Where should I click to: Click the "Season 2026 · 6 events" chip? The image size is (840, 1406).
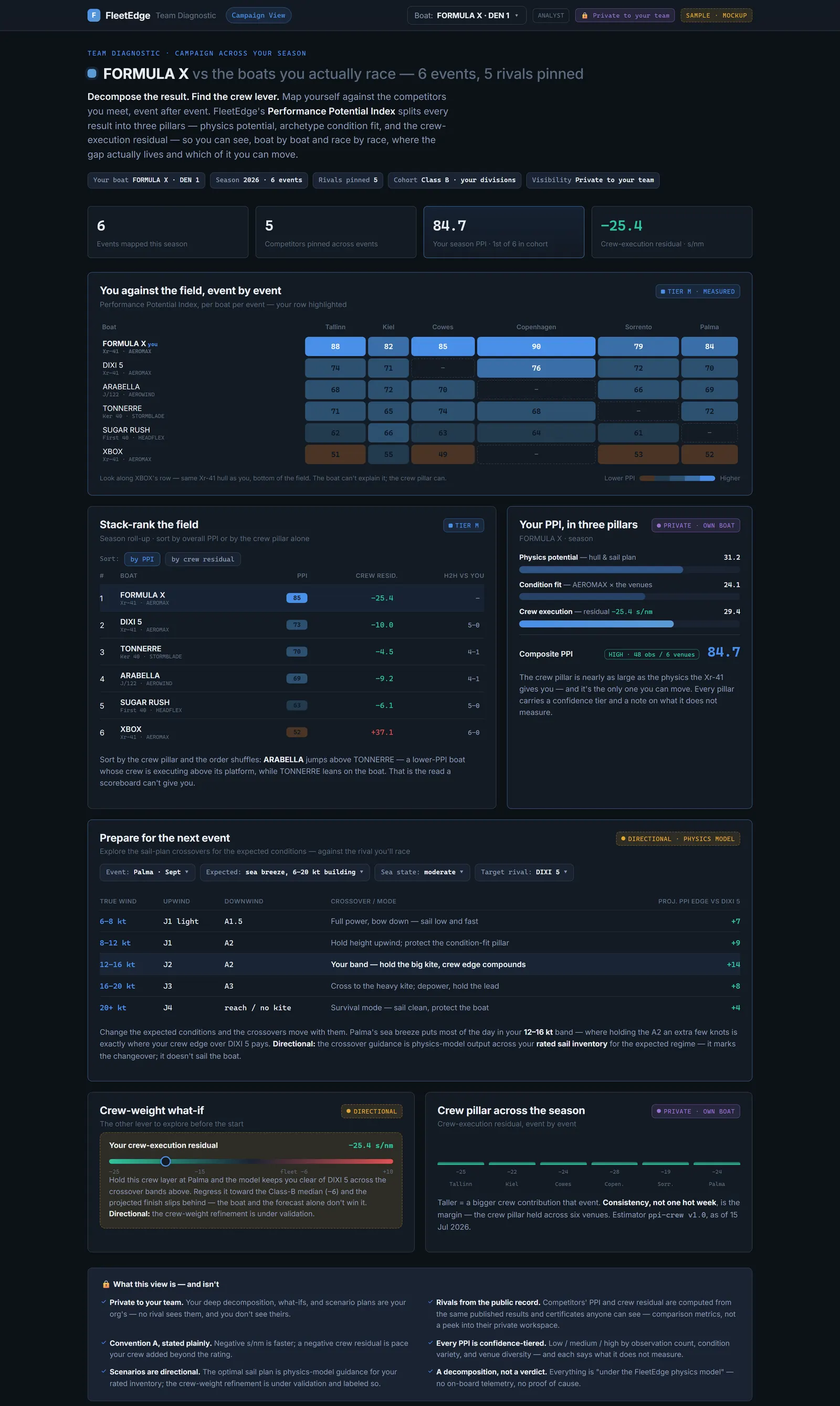pos(259,180)
